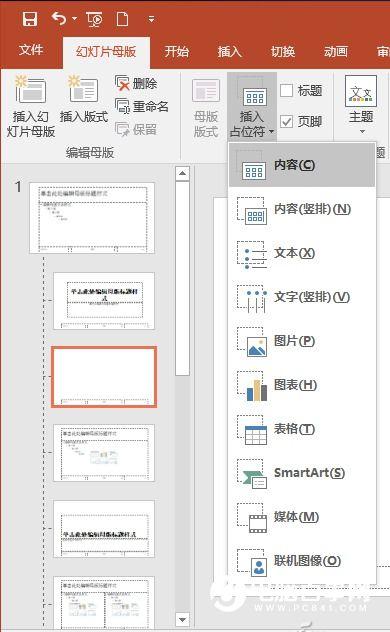
Task: Switch to the 插入 ribbon tab
Action: click(x=230, y=51)
